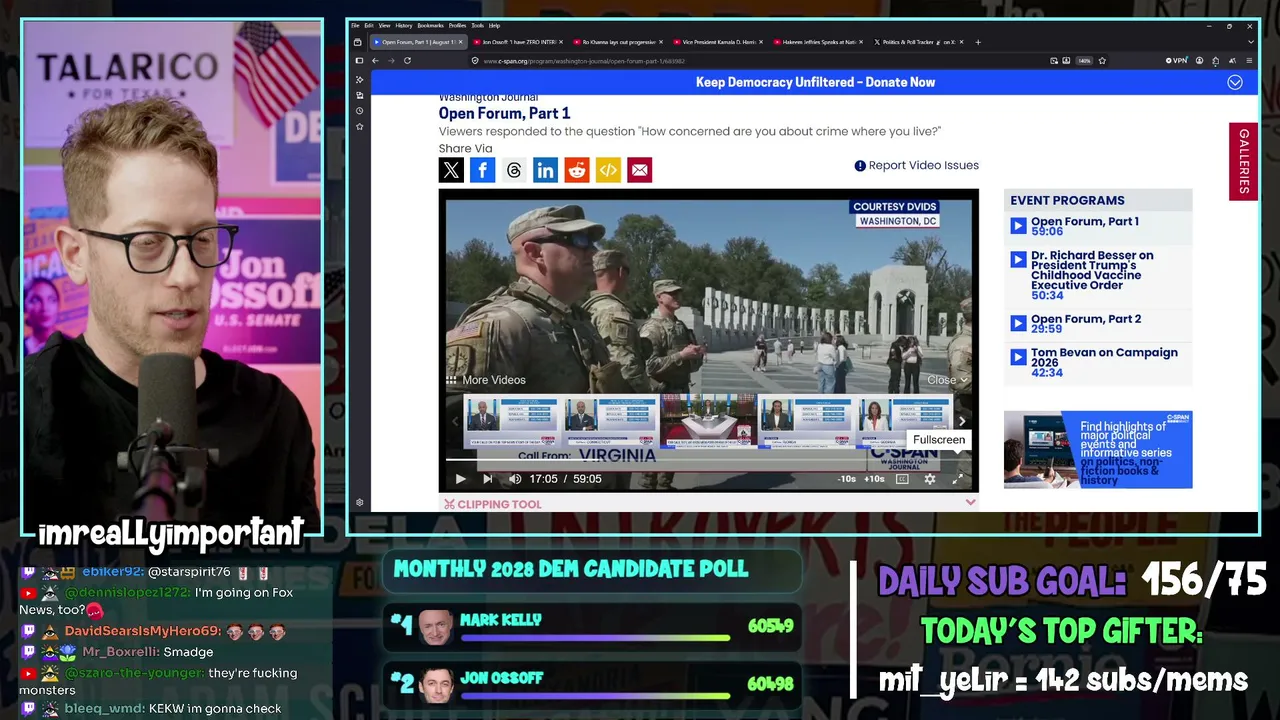Open the sparkle AI chatbot in the sidebar

click(x=359, y=79)
